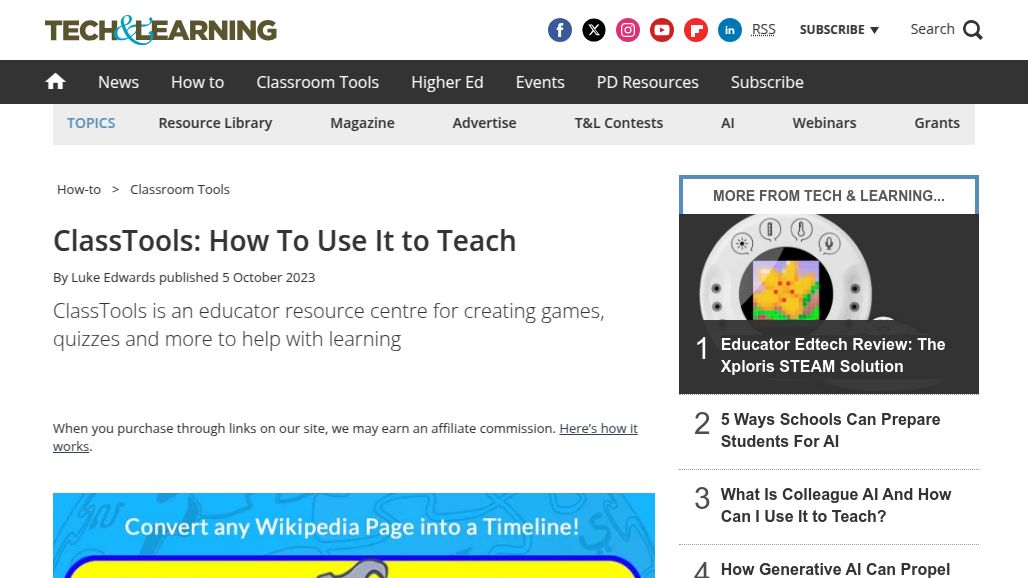Image resolution: width=1028 pixels, height=578 pixels.
Task: Open the Events menu item
Action: click(x=540, y=82)
